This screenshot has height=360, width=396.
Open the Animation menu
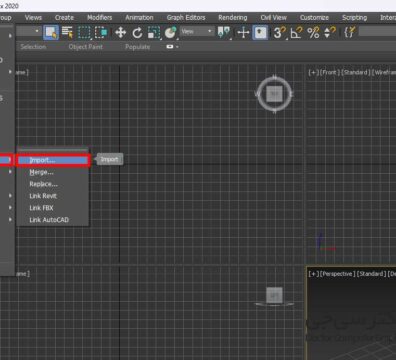[x=139, y=17]
